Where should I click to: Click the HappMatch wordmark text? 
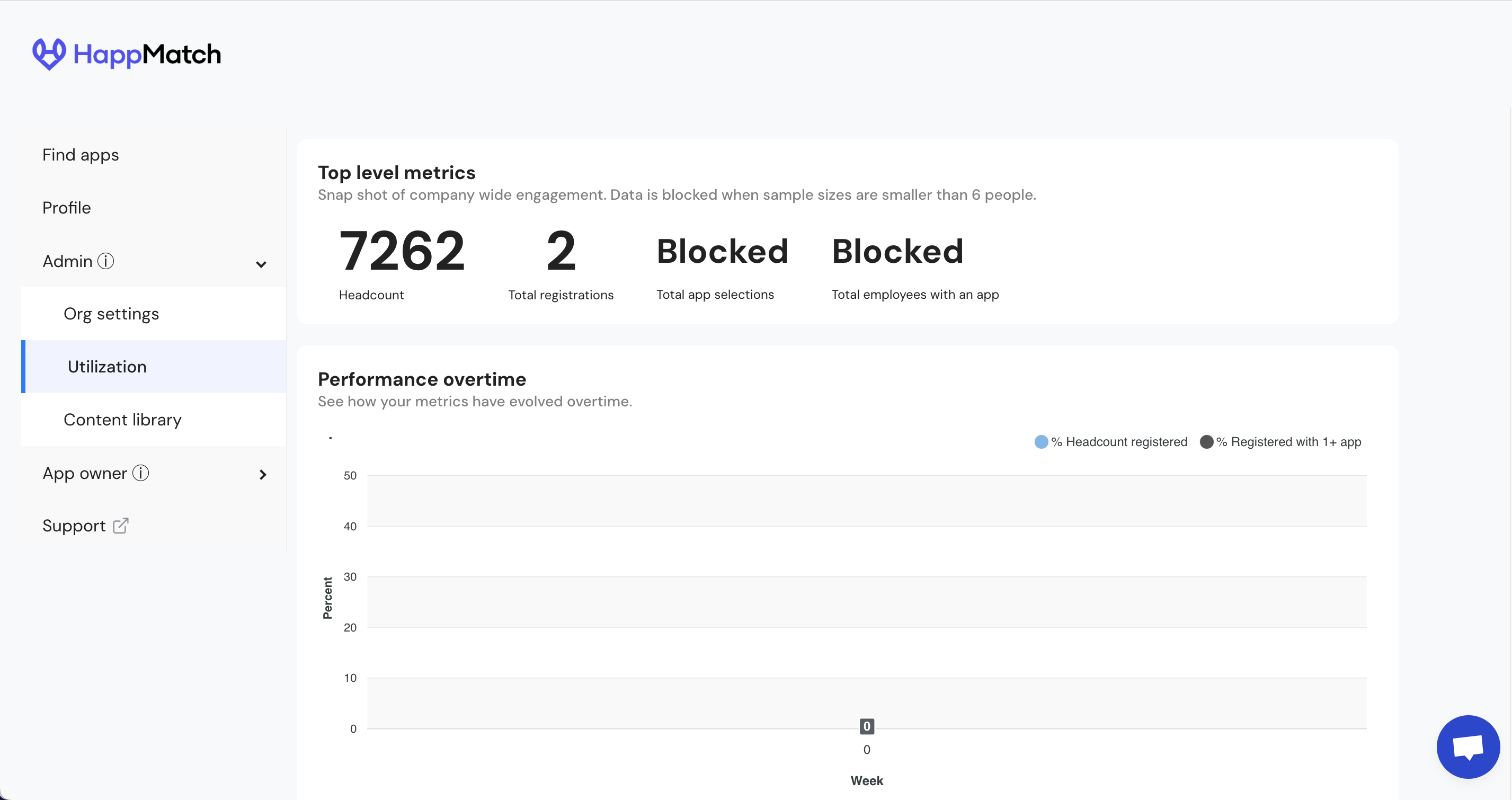pos(147,55)
